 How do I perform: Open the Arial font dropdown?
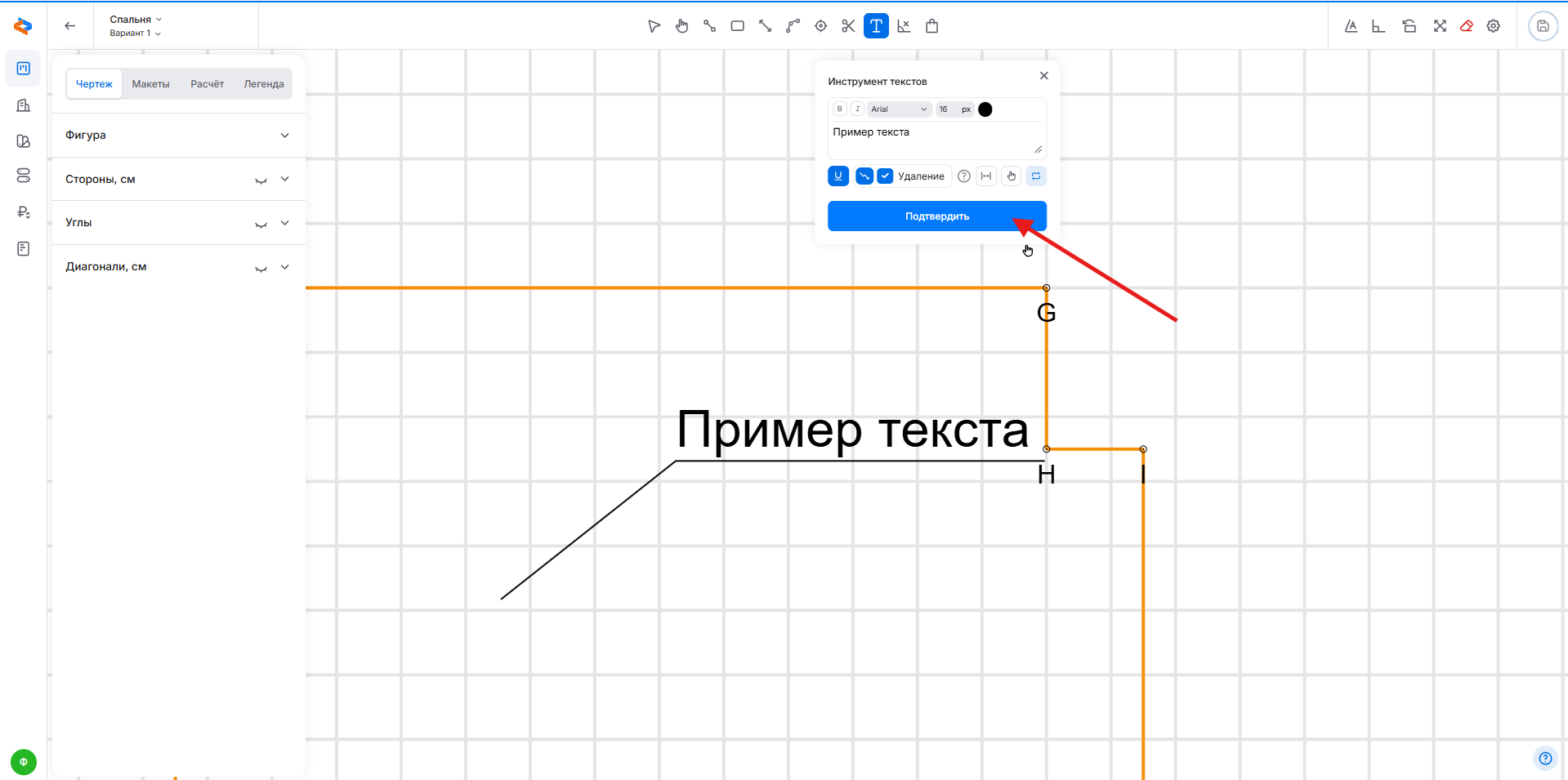coord(898,109)
